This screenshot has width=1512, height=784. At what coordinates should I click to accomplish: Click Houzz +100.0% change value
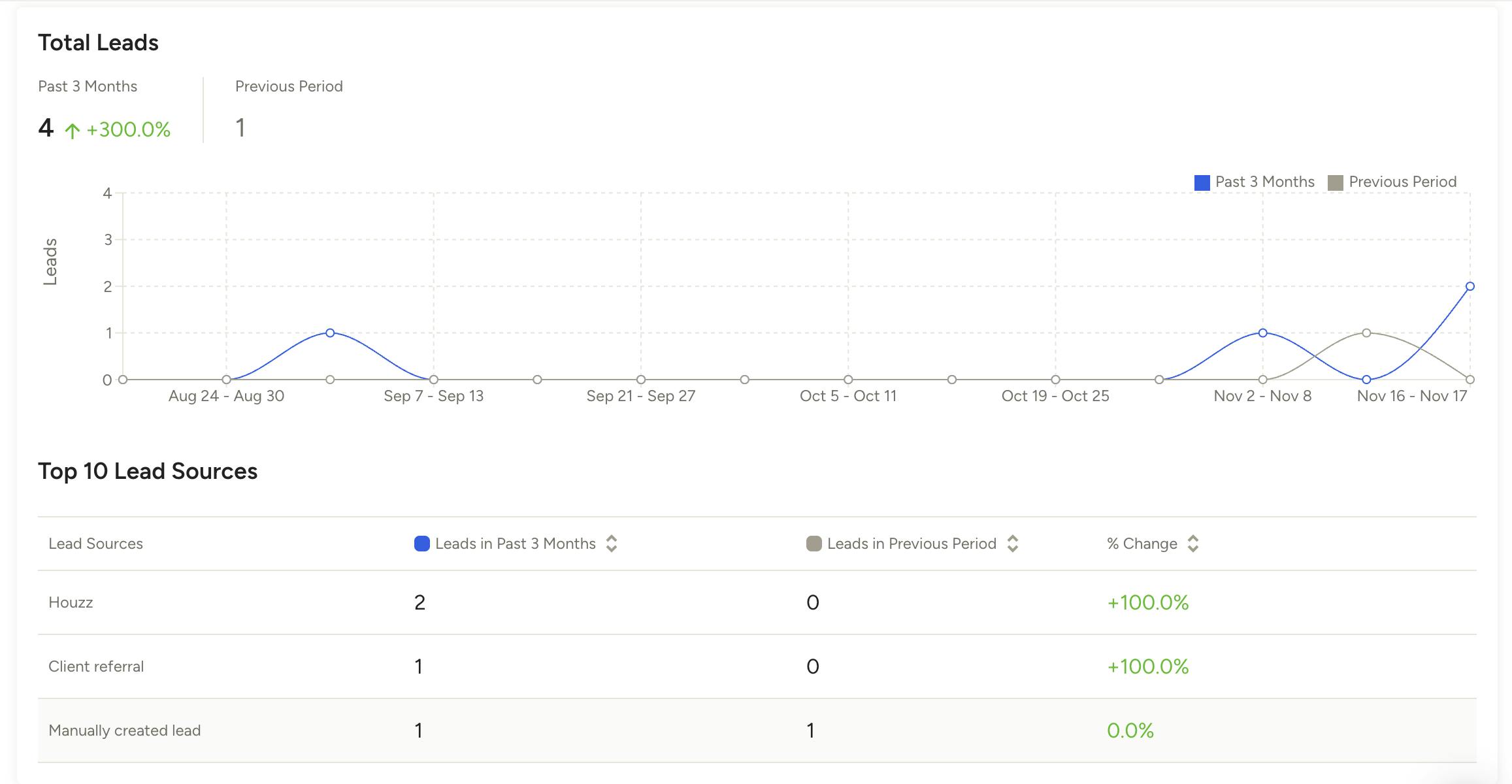pos(1147,602)
